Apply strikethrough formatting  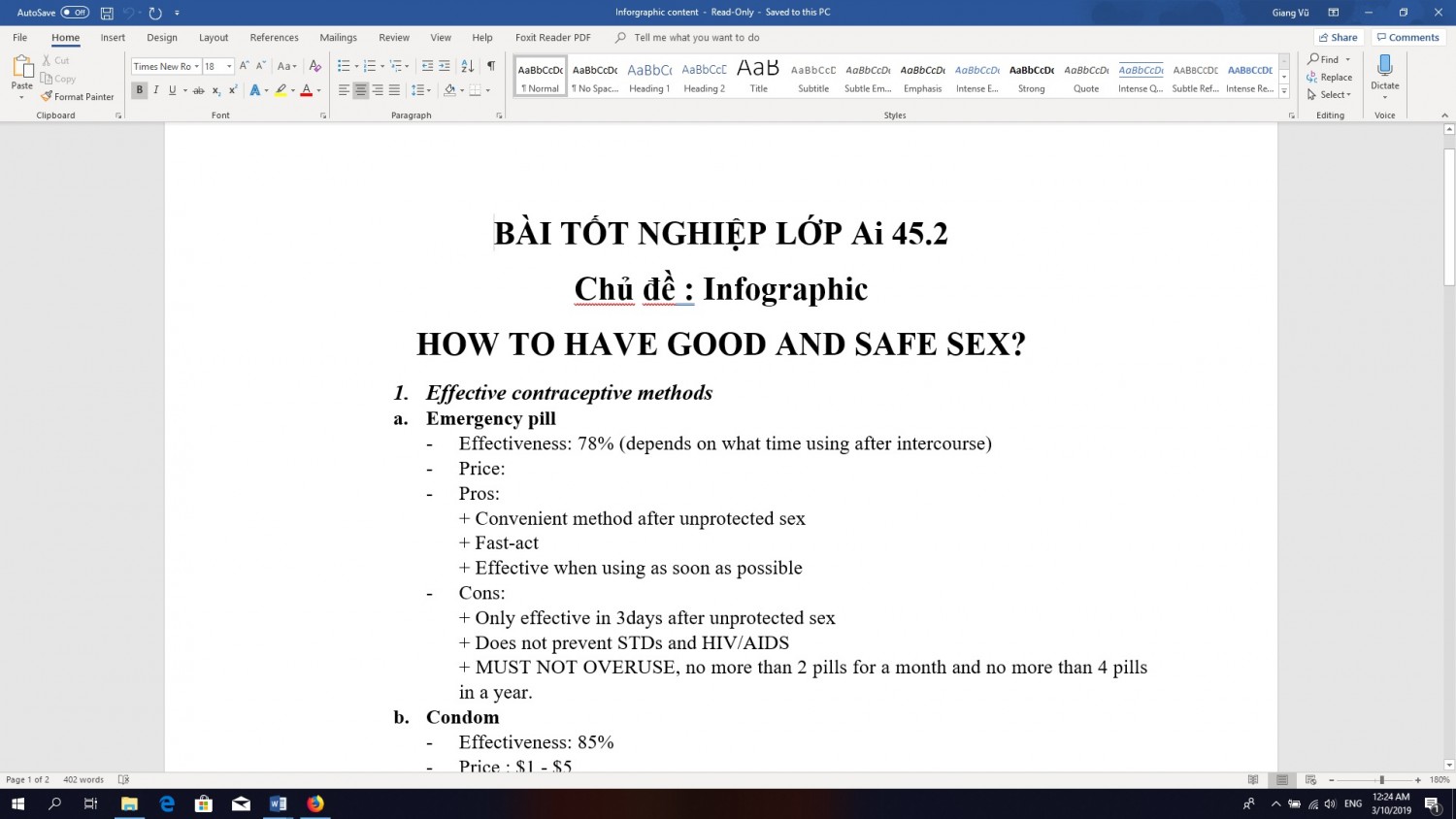(198, 90)
